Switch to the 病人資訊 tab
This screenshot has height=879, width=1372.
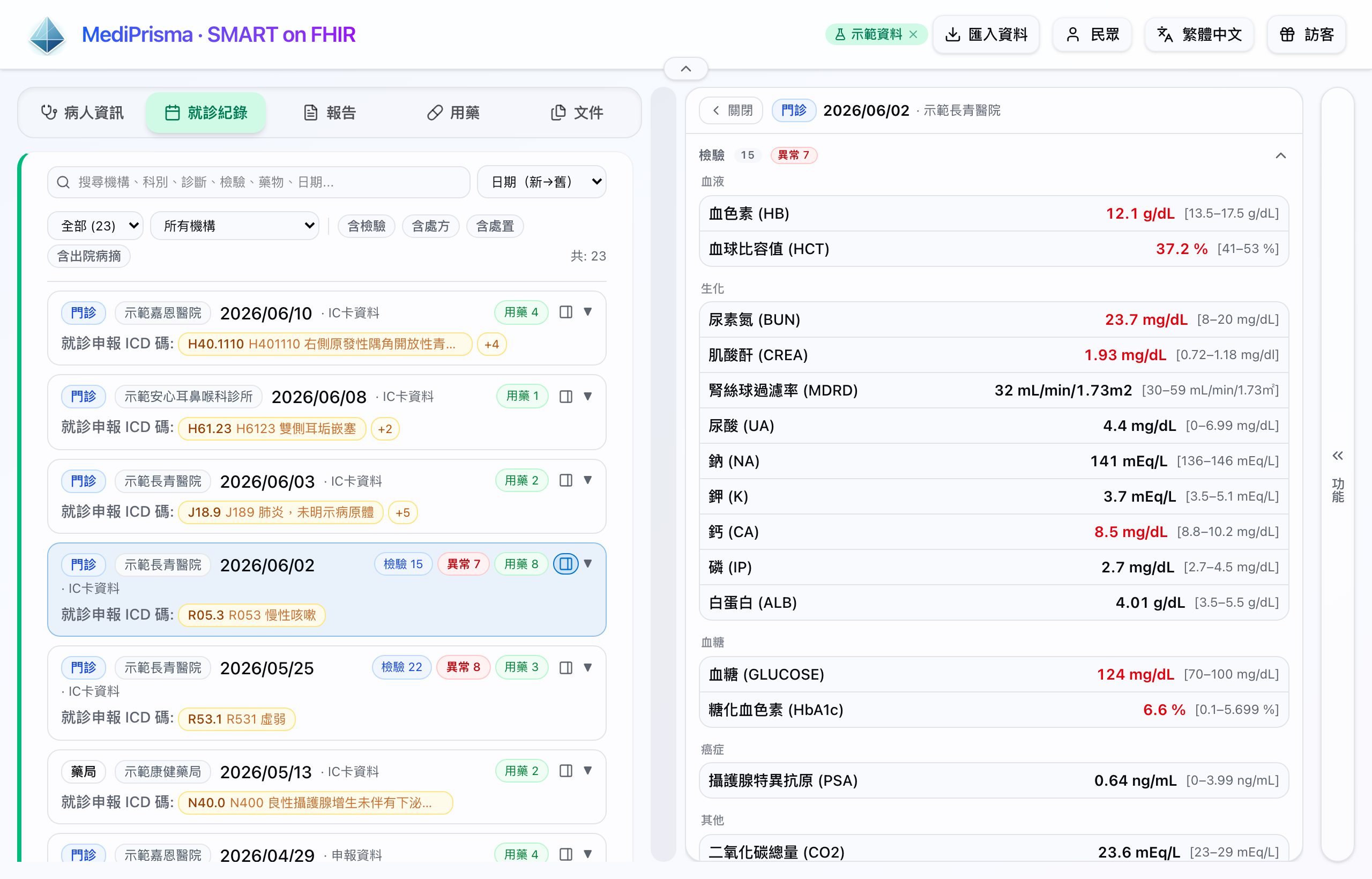click(82, 113)
